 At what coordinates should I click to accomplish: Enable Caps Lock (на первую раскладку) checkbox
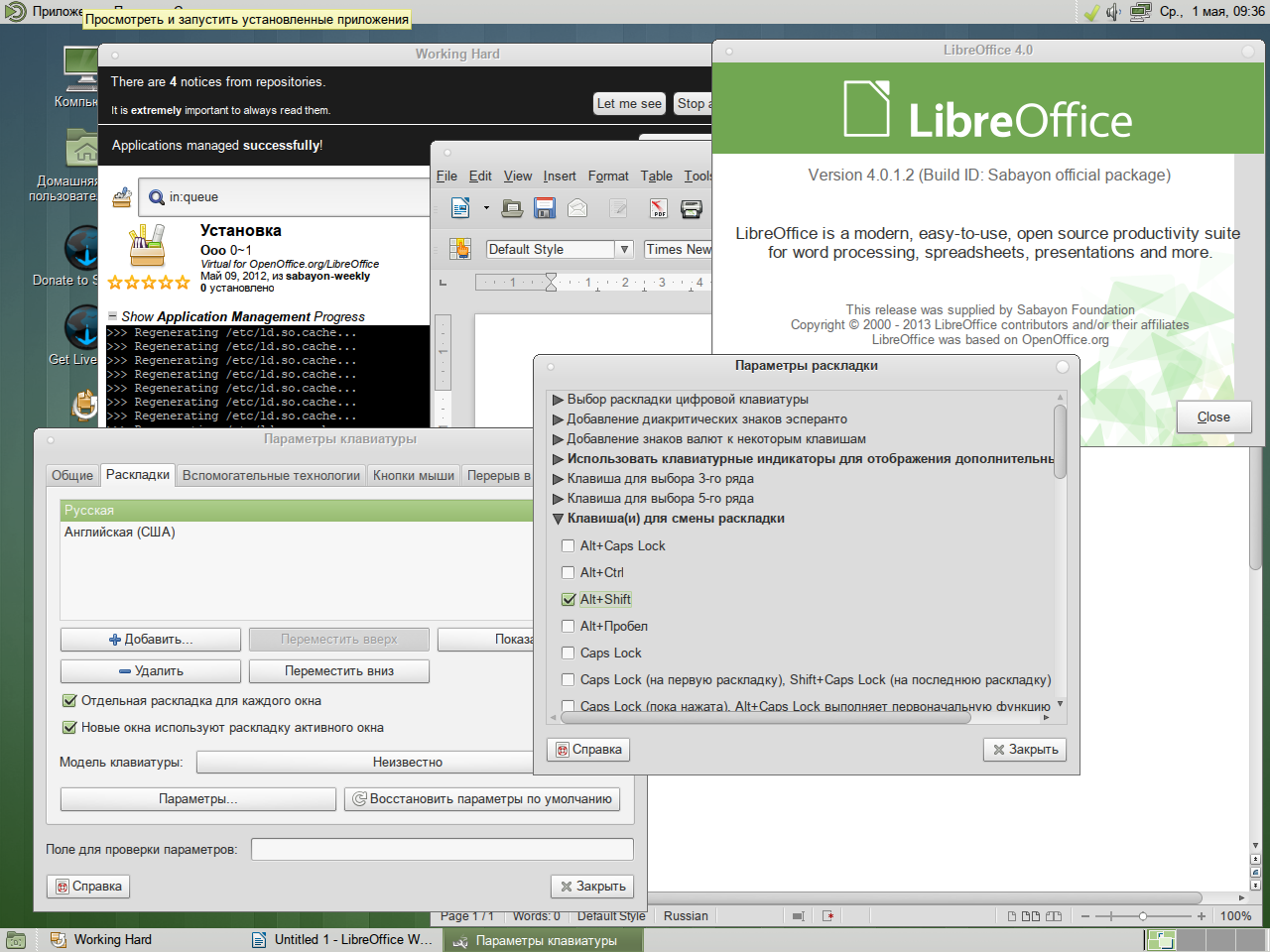click(x=569, y=680)
